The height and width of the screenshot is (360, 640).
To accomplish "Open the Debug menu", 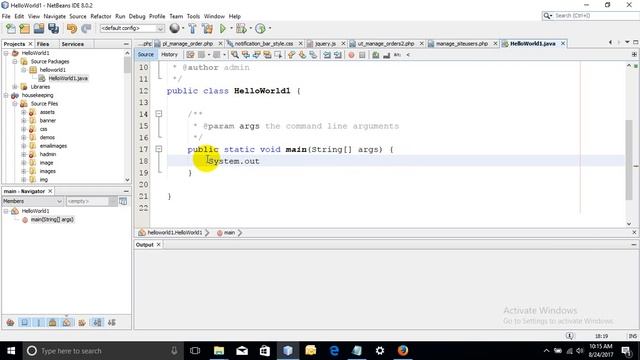I will click(137, 16).
